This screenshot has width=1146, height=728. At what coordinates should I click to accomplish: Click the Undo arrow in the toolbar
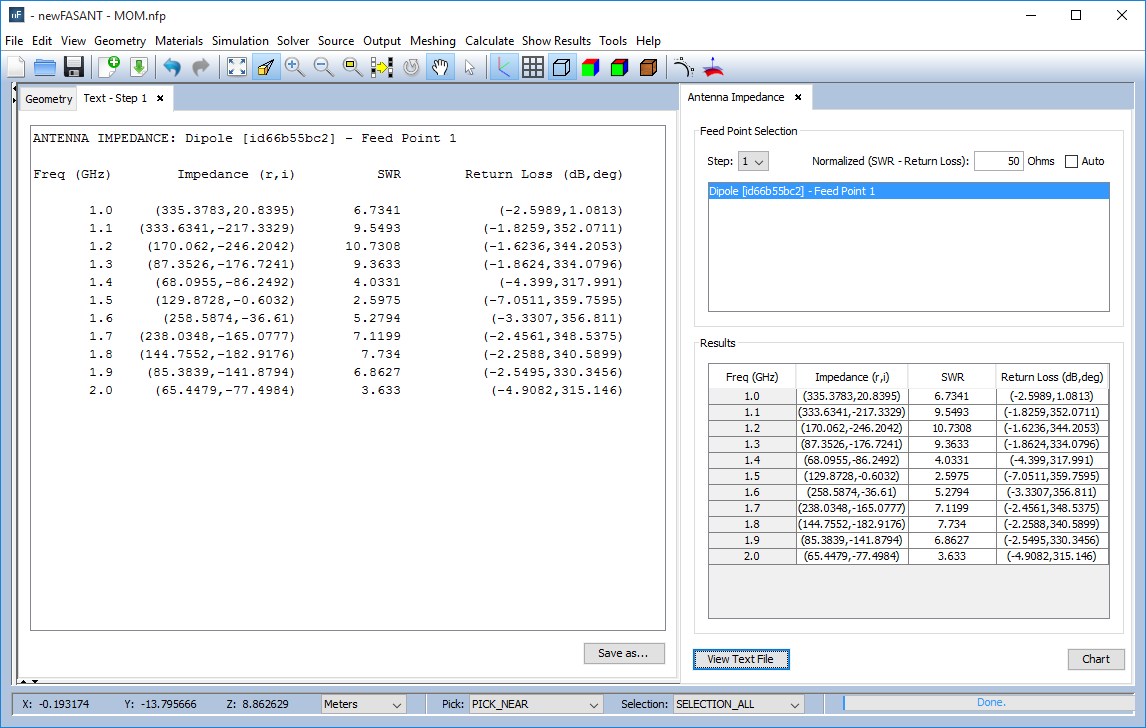(x=172, y=67)
